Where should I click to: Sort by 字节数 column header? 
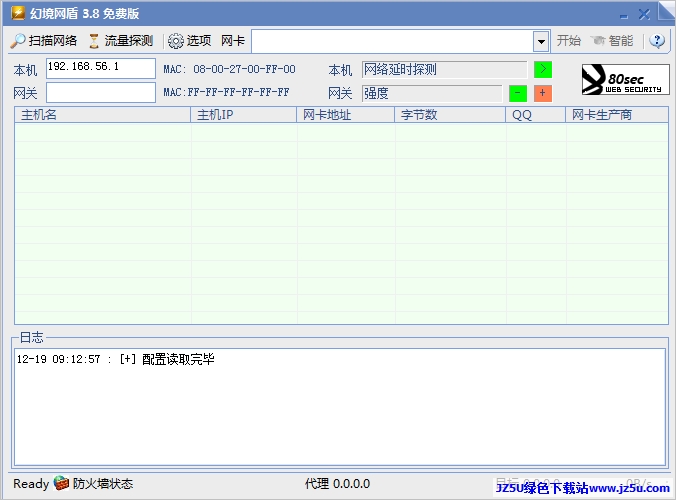point(450,115)
